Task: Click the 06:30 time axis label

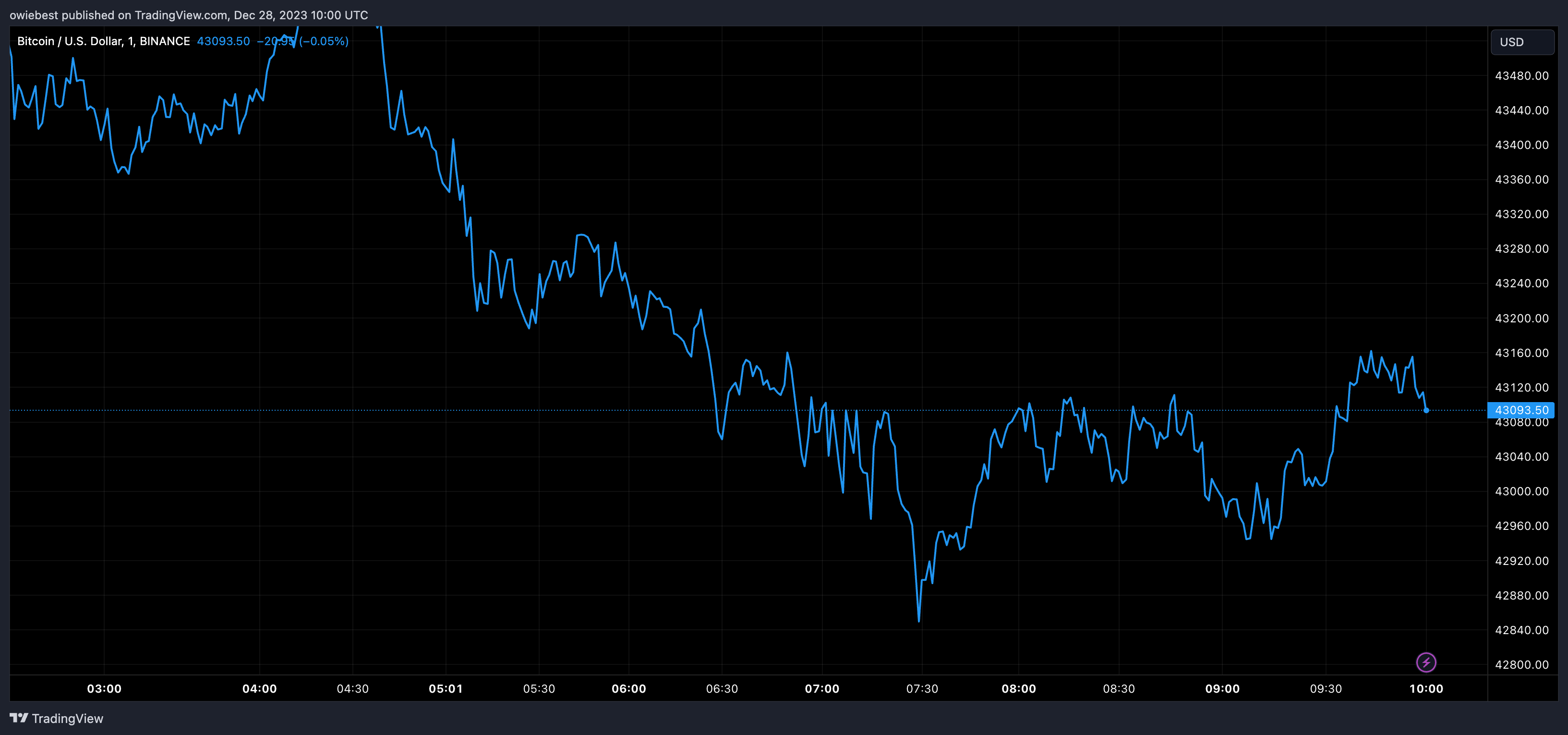Action: point(722,689)
